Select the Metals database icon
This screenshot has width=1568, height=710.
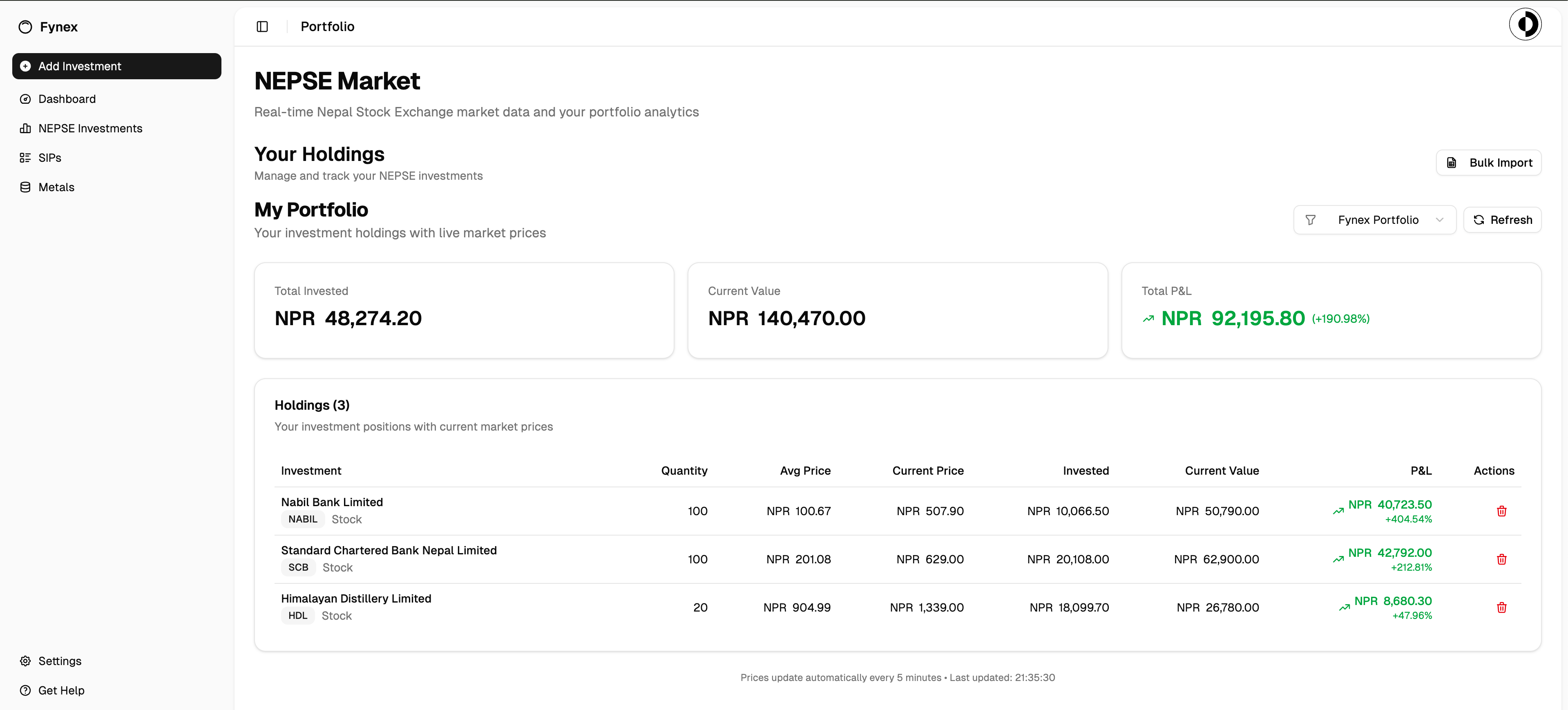click(25, 187)
